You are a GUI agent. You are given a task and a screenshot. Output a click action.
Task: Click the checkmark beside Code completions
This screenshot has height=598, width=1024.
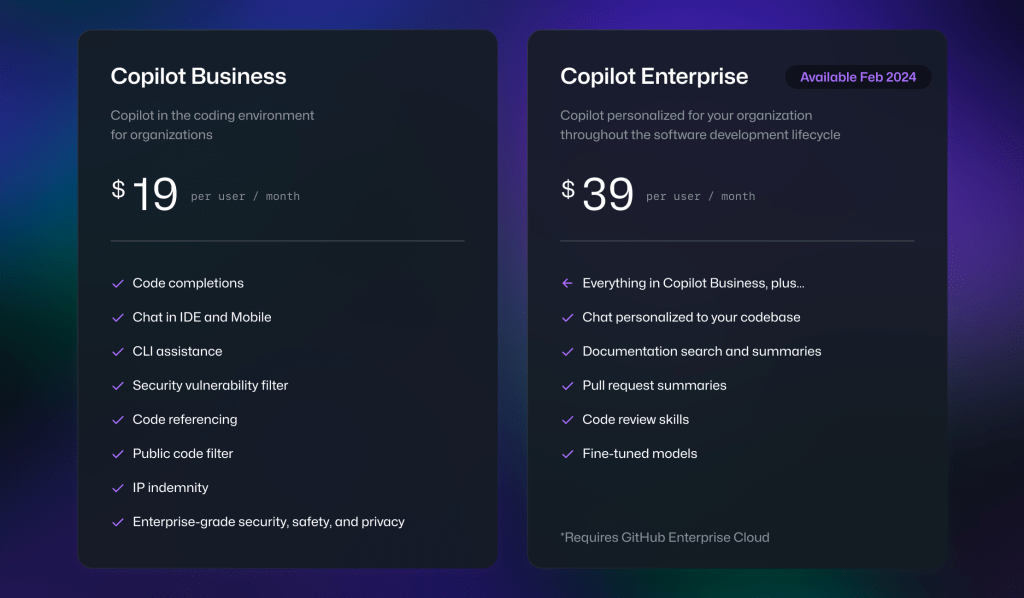click(117, 283)
